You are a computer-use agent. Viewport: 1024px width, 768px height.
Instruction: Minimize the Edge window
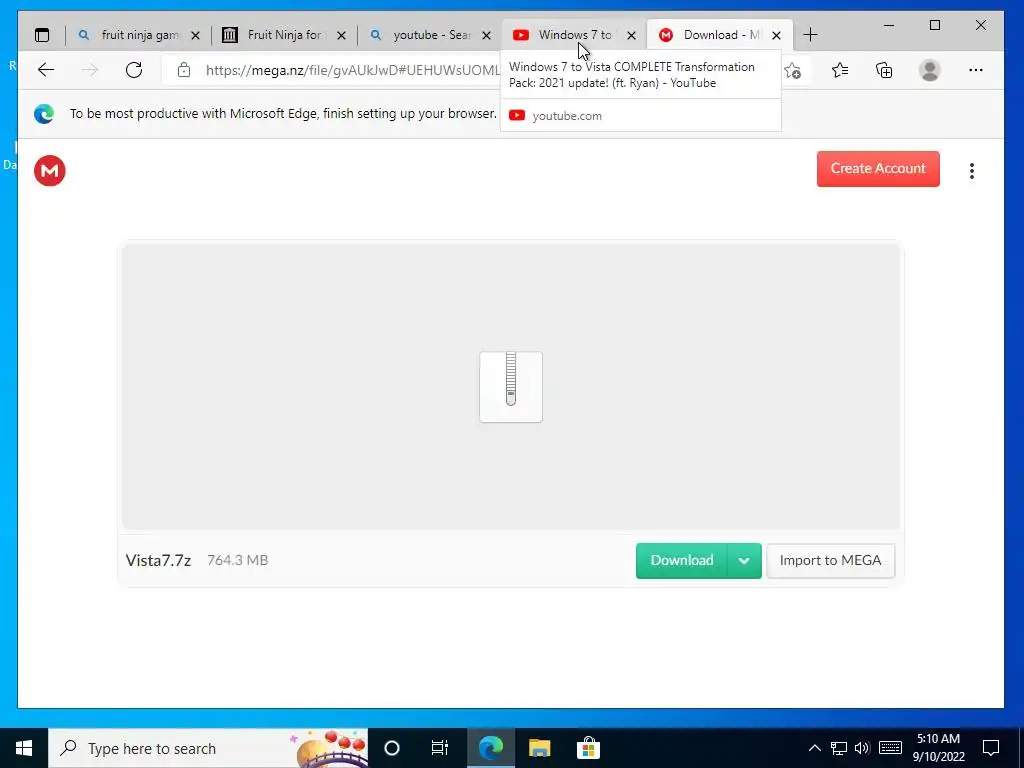(x=889, y=25)
